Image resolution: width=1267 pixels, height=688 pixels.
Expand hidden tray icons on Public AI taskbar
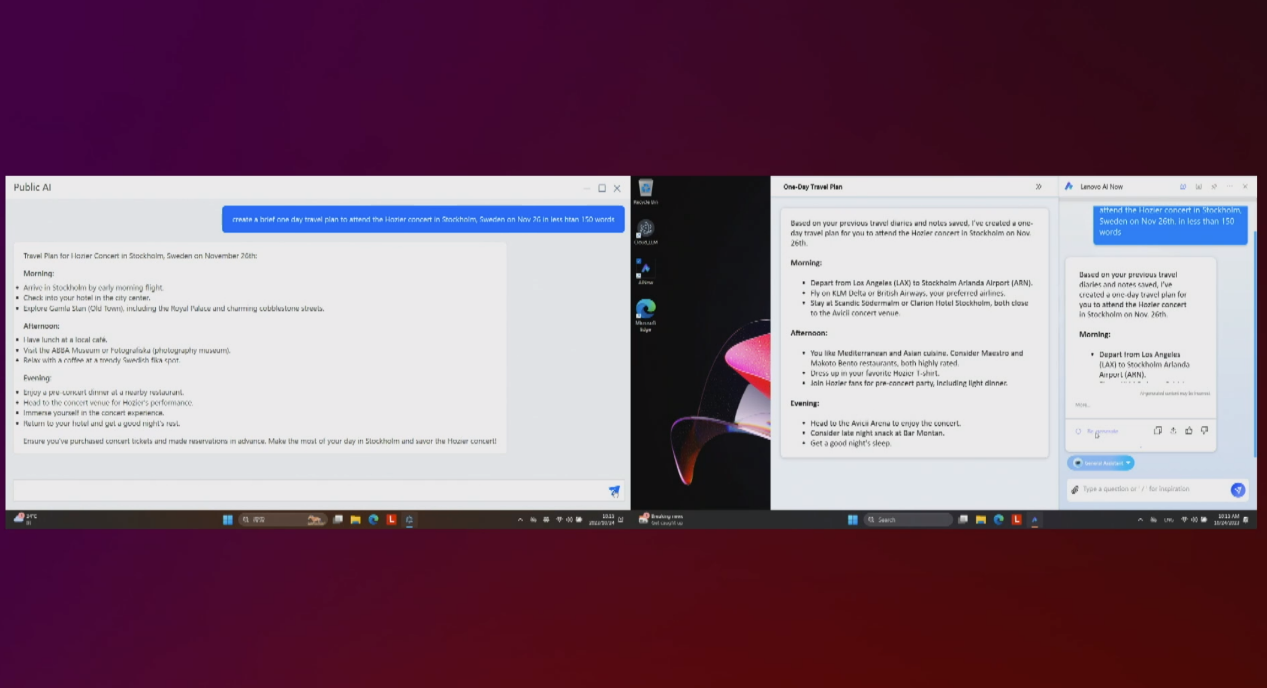(x=520, y=520)
